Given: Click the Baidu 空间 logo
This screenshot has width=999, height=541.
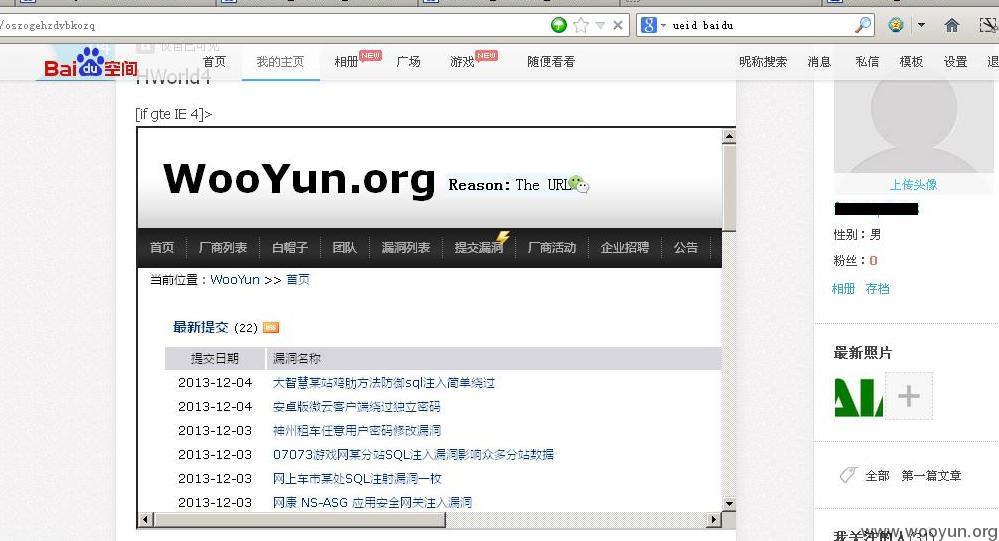Looking at the screenshot, I should [x=90, y=63].
